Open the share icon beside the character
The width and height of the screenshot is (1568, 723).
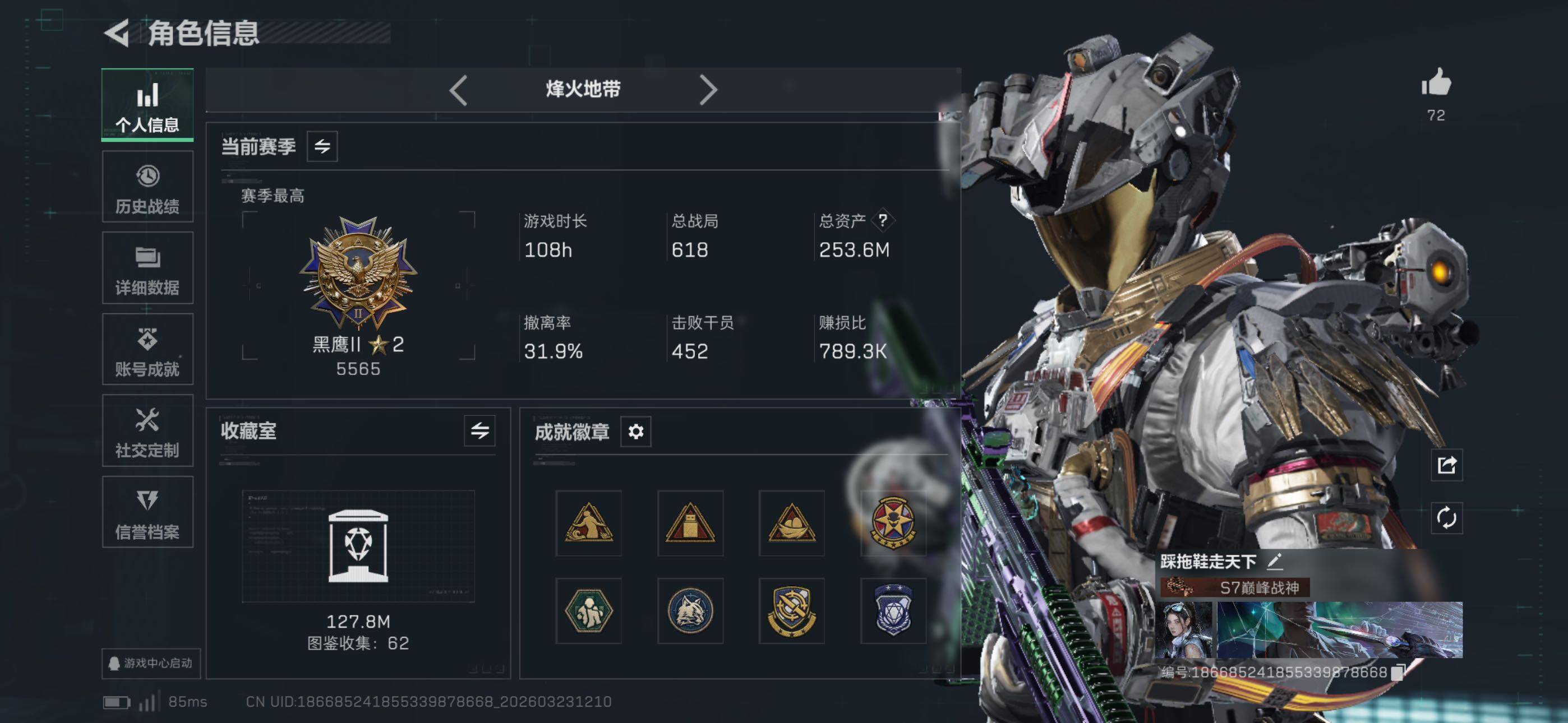click(x=1446, y=465)
